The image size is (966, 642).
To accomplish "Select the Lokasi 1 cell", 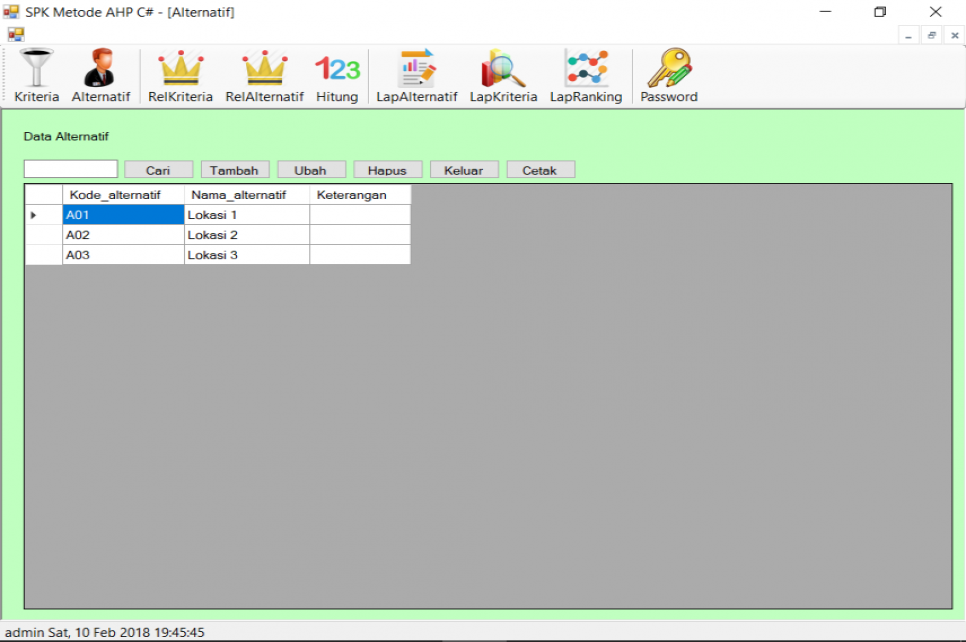I will [247, 214].
